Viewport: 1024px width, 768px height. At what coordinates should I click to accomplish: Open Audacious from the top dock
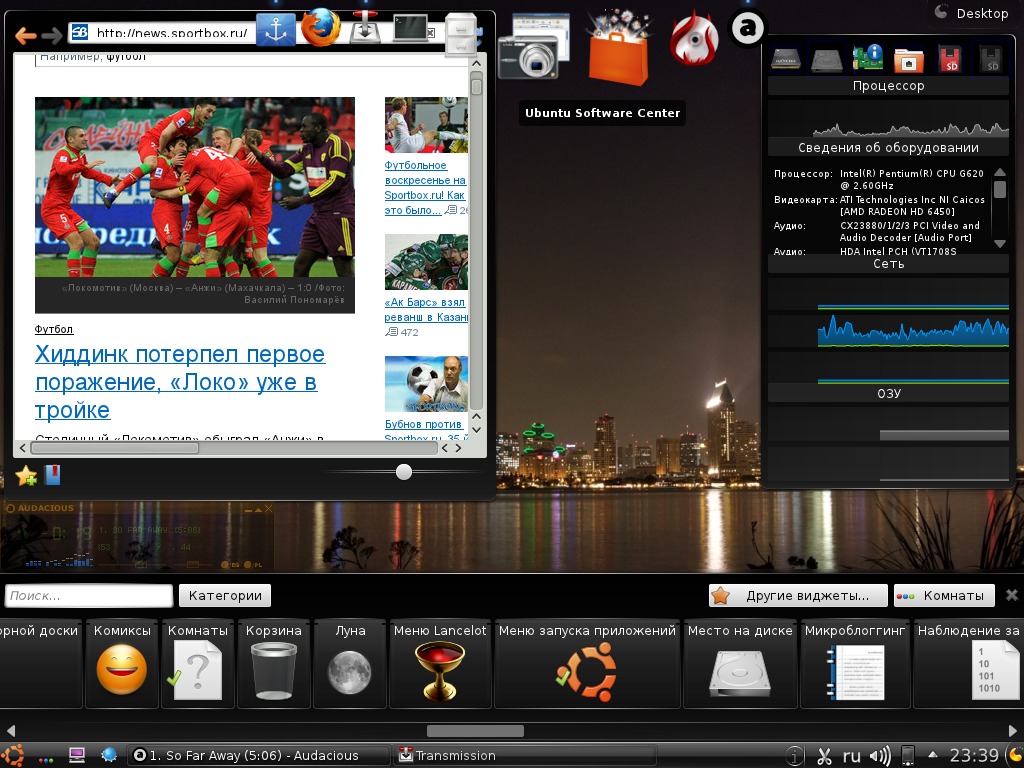point(748,28)
